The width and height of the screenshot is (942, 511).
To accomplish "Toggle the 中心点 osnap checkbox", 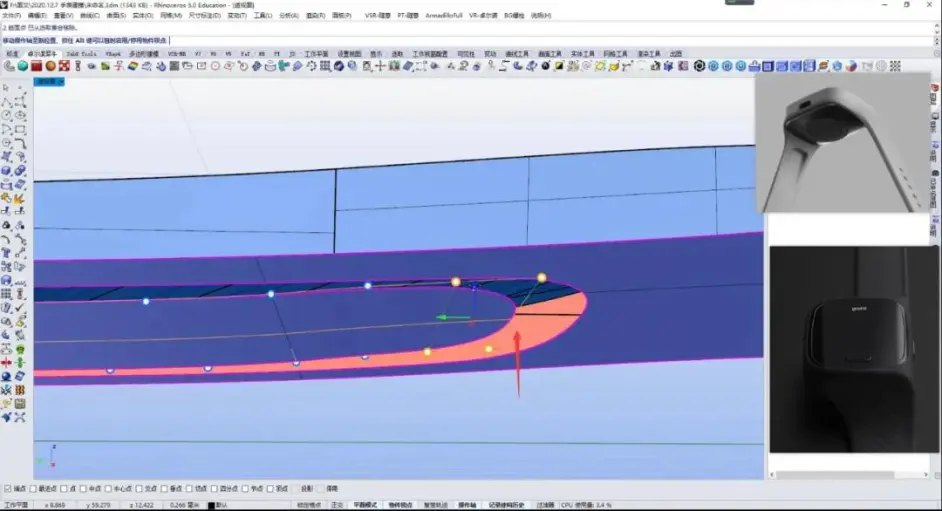I will (108, 489).
